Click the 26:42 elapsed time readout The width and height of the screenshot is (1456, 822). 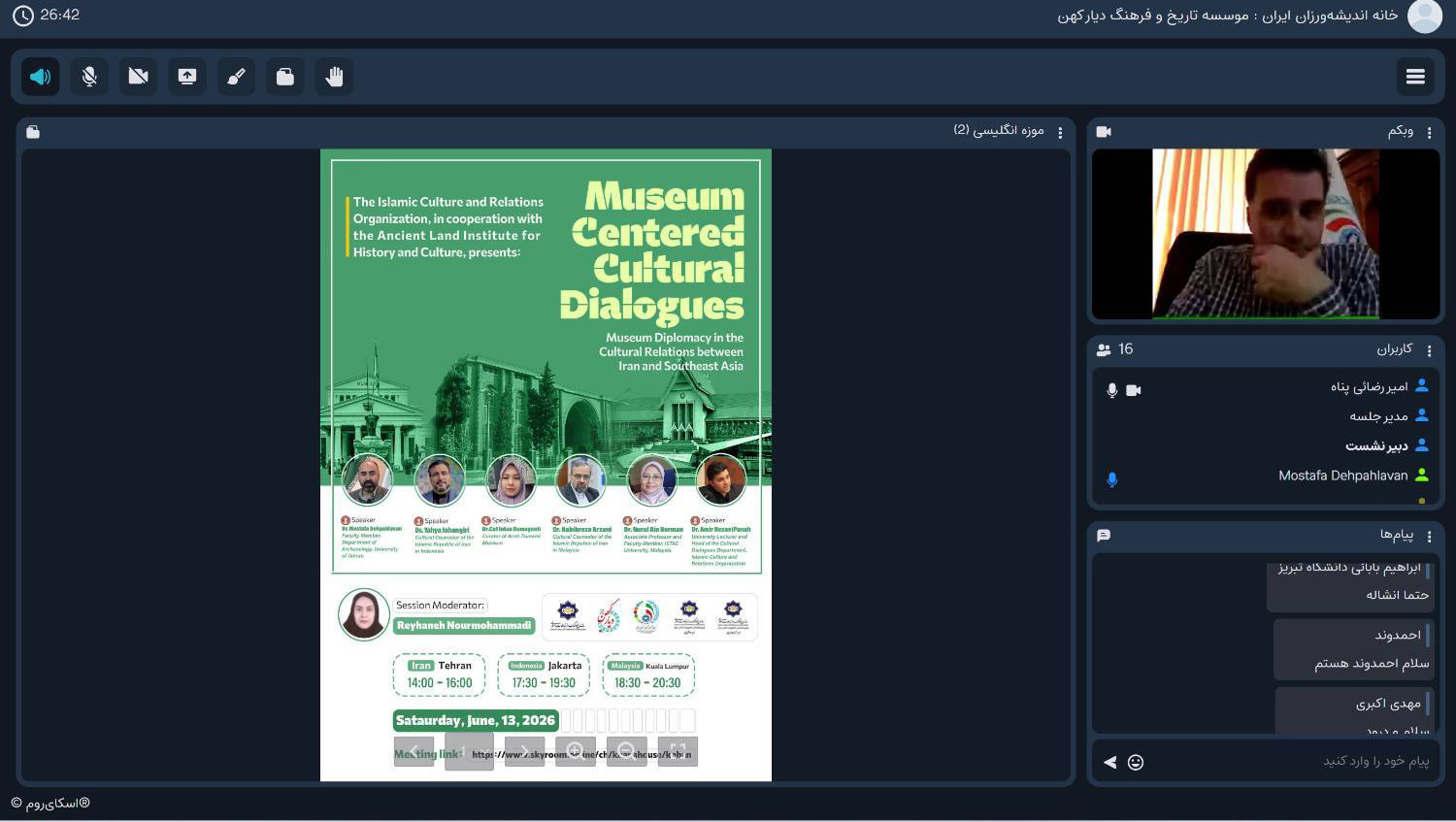[x=60, y=16]
